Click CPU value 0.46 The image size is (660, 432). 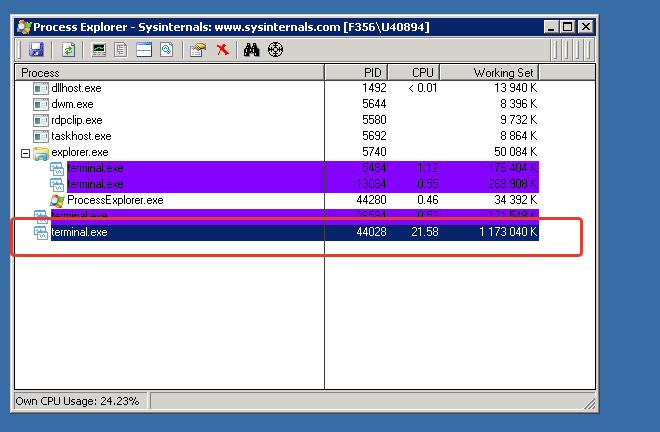click(x=428, y=200)
